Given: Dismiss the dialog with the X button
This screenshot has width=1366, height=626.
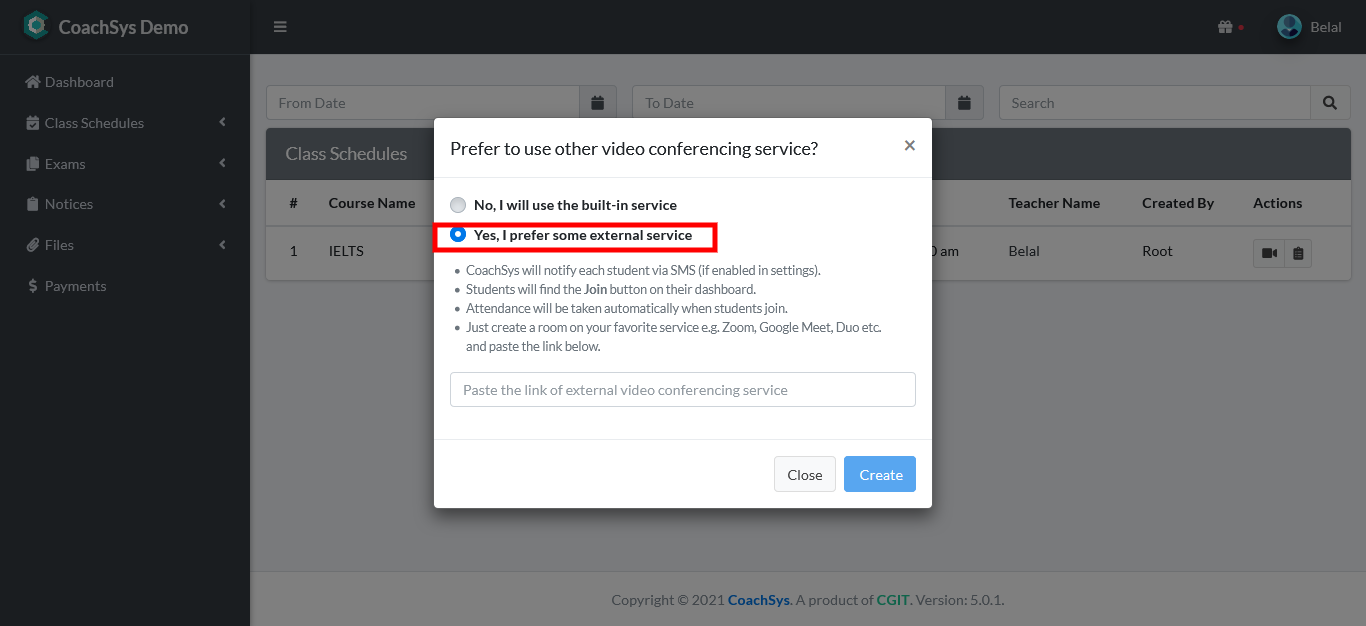Looking at the screenshot, I should [909, 145].
